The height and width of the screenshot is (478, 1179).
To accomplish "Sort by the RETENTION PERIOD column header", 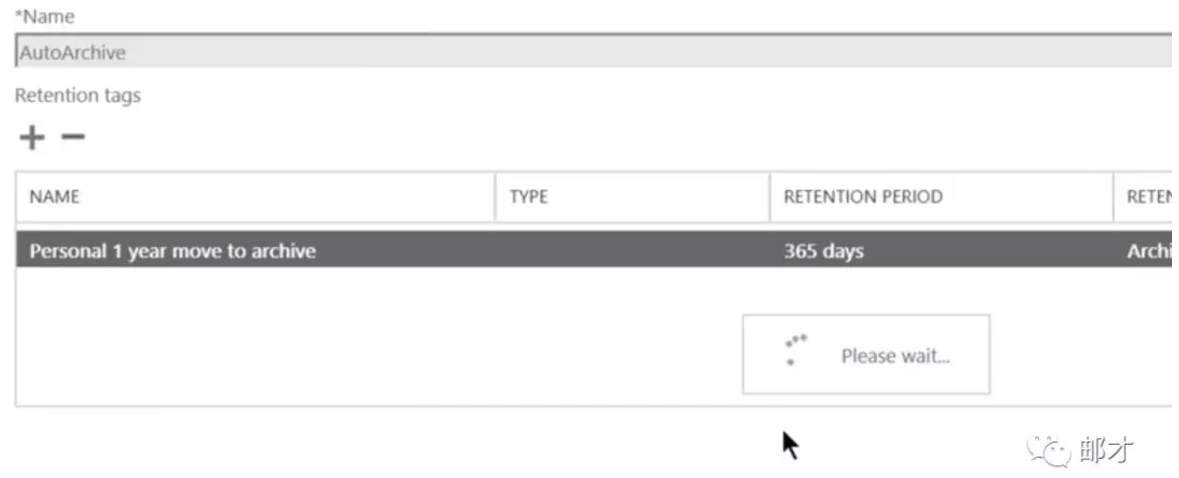I will tap(863, 197).
